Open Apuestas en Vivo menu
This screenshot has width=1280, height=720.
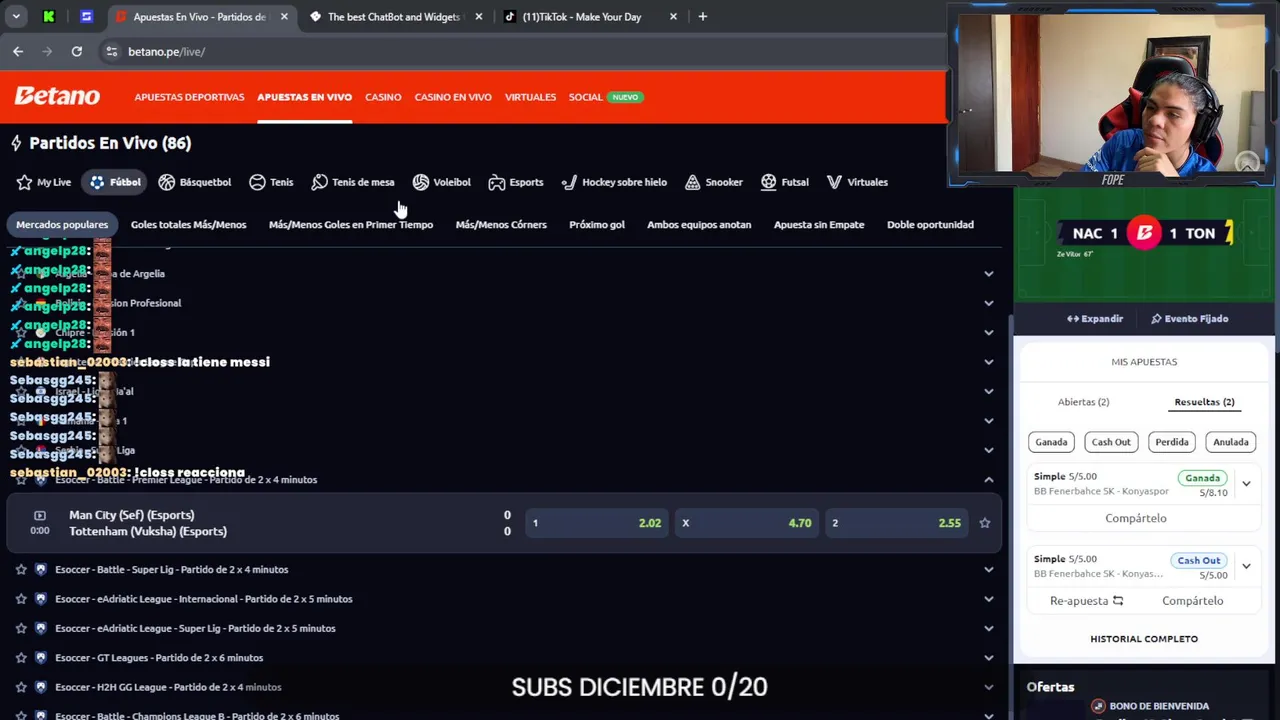304,97
